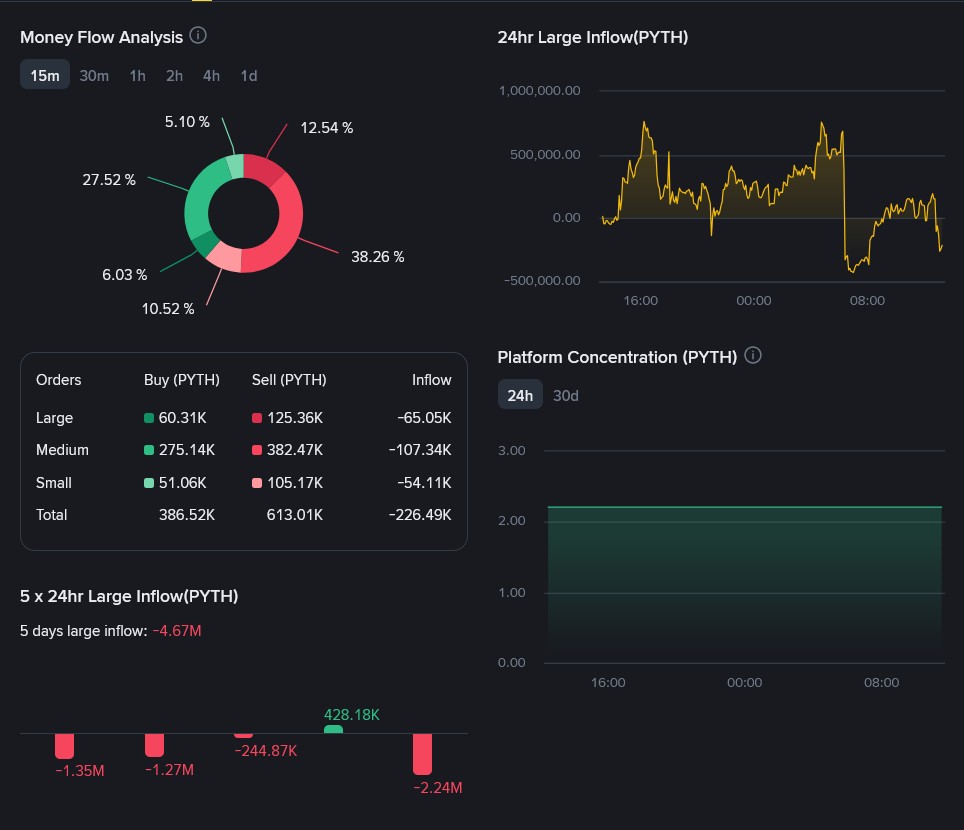Click the 5 days large inflow value
This screenshot has width=964, height=830.
177,631
